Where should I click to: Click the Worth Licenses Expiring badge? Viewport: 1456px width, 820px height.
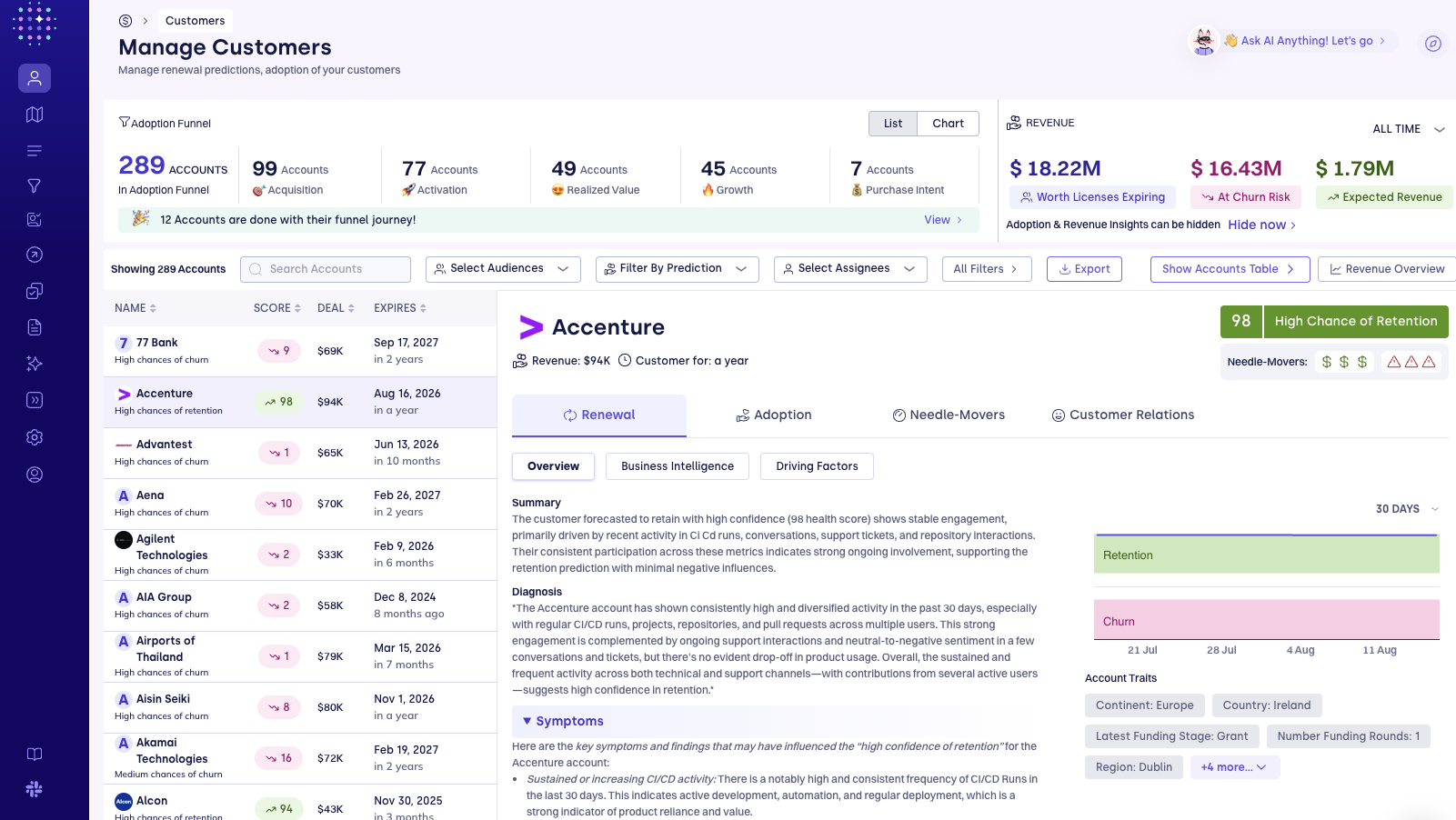point(1092,197)
